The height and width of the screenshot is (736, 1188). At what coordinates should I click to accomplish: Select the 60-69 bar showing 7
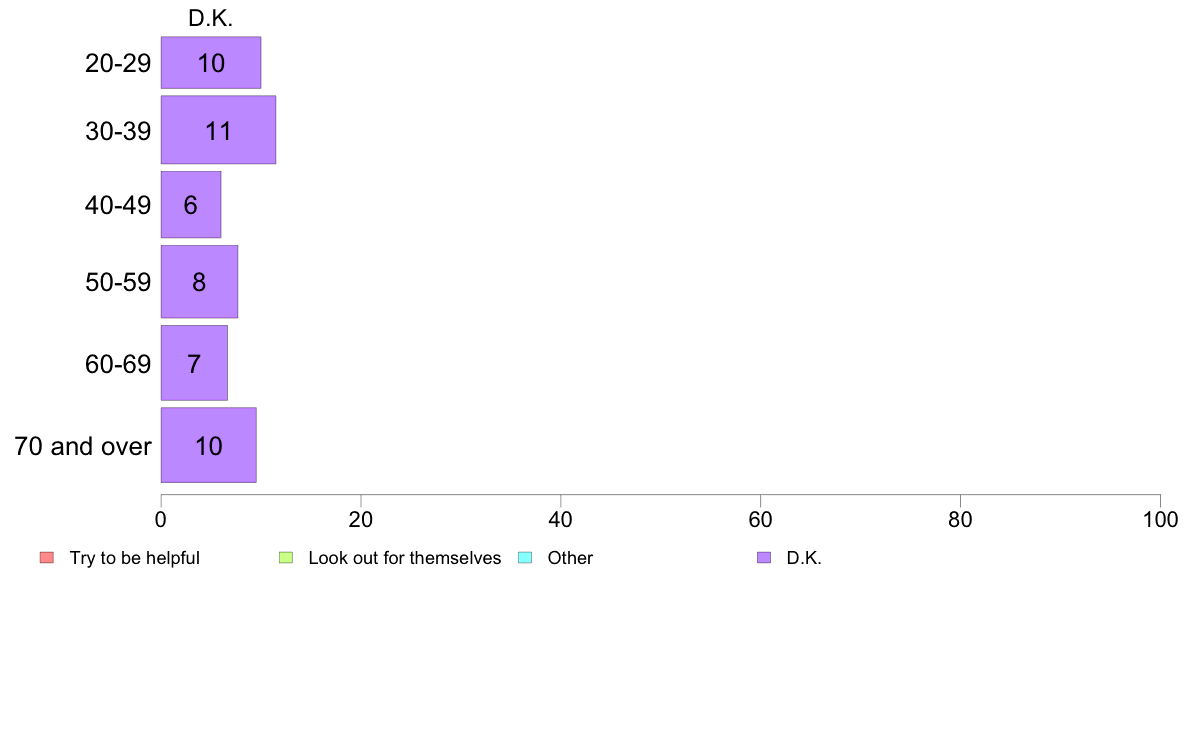194,363
